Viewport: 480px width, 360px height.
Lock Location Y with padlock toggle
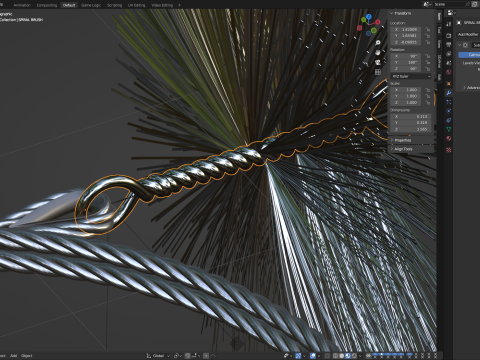(x=428, y=36)
